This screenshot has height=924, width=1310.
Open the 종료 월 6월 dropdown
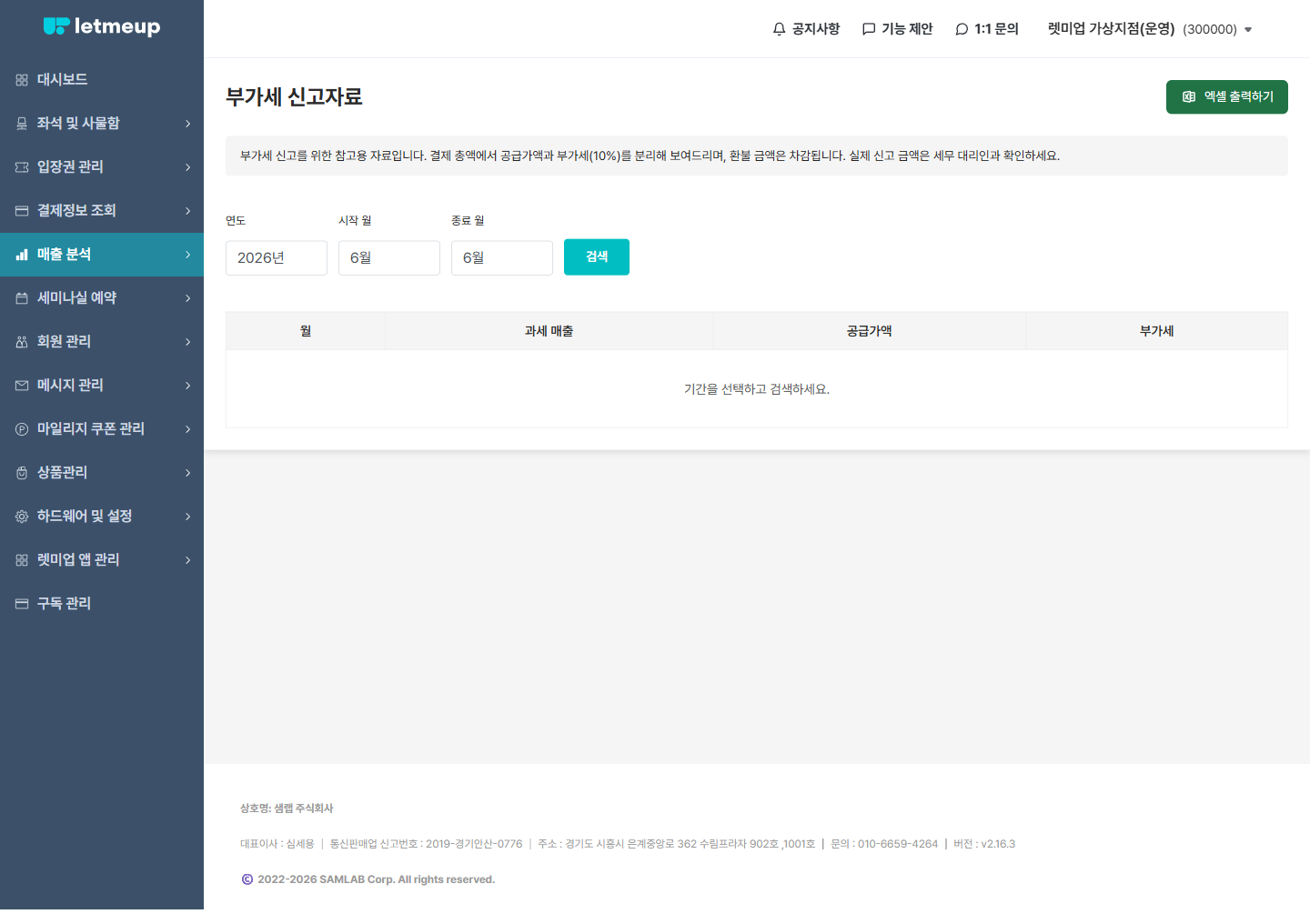[x=502, y=258]
